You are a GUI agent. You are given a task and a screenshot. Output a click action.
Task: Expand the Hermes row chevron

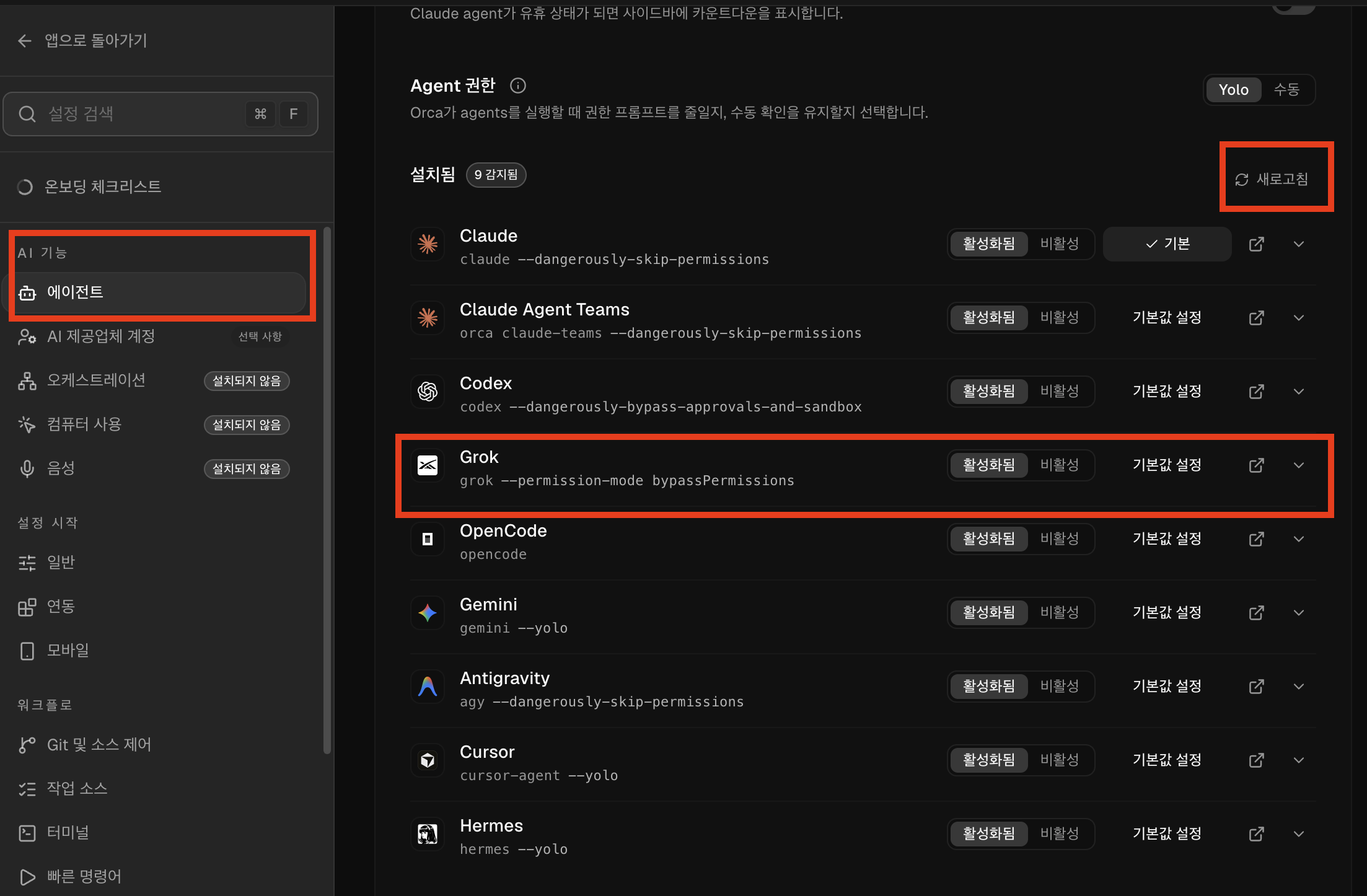tap(1299, 834)
